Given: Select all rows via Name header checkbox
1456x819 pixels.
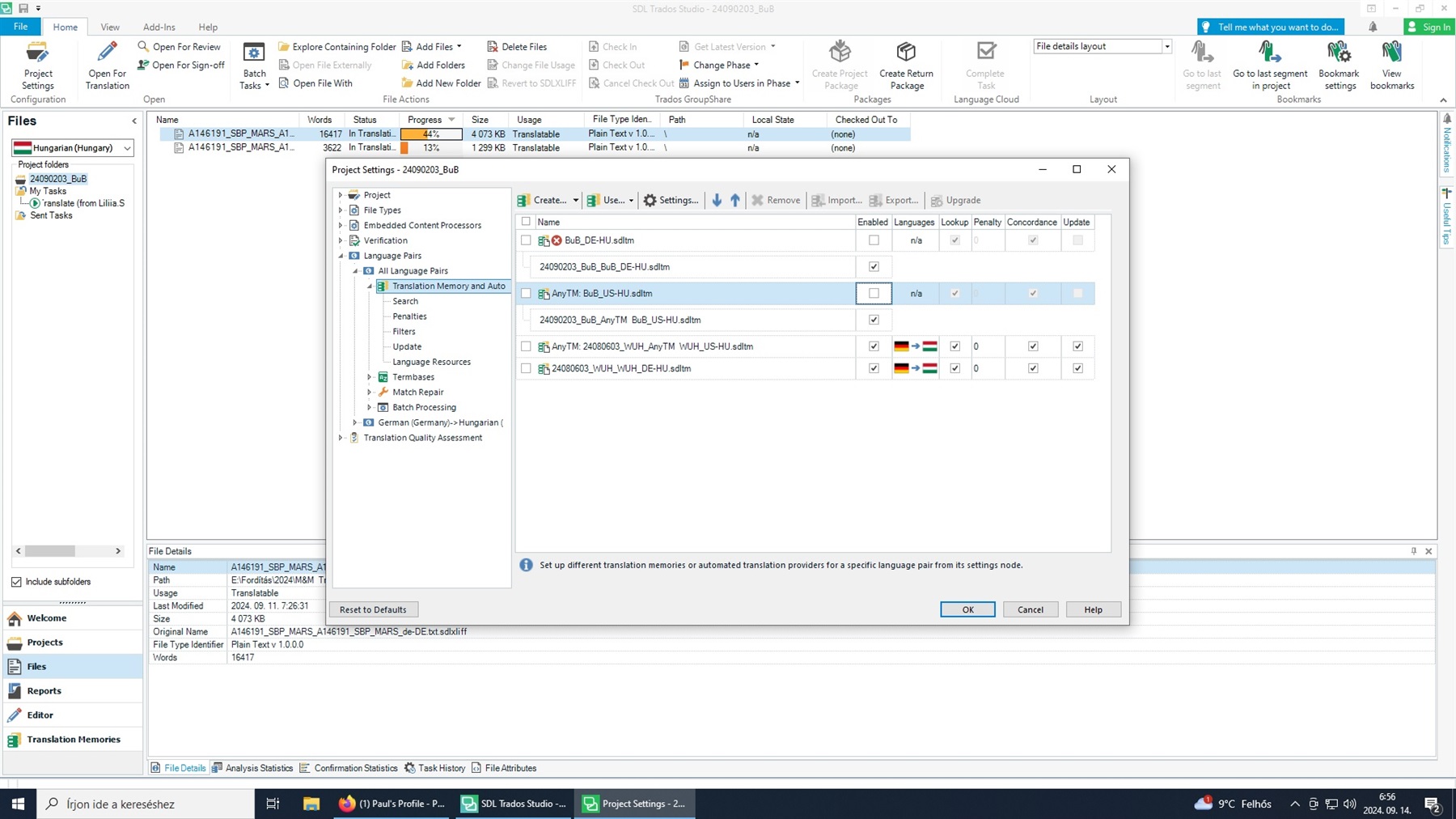Looking at the screenshot, I should 527,222.
